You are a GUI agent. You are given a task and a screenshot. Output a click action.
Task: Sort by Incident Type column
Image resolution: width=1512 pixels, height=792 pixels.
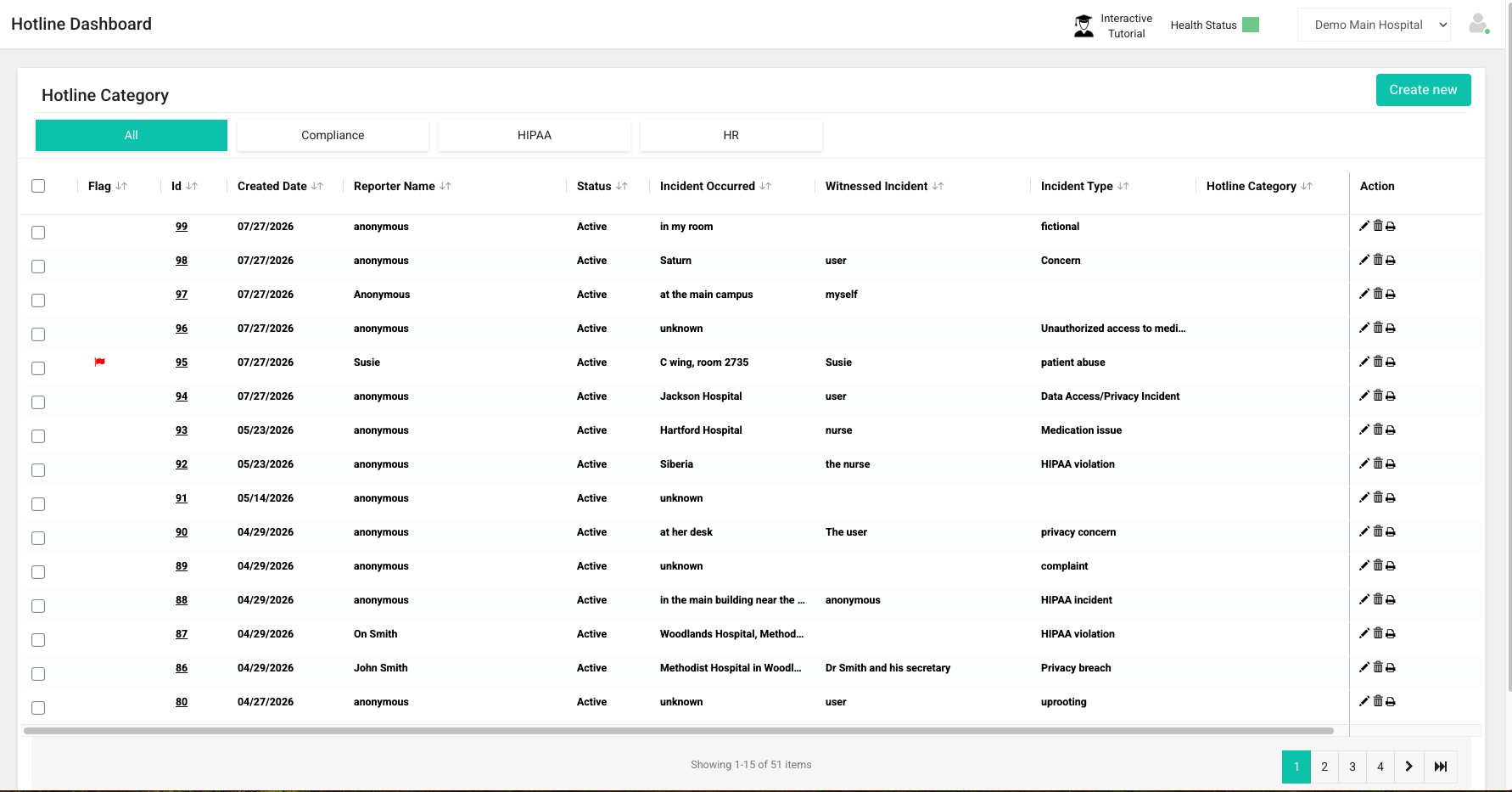pos(1123,186)
